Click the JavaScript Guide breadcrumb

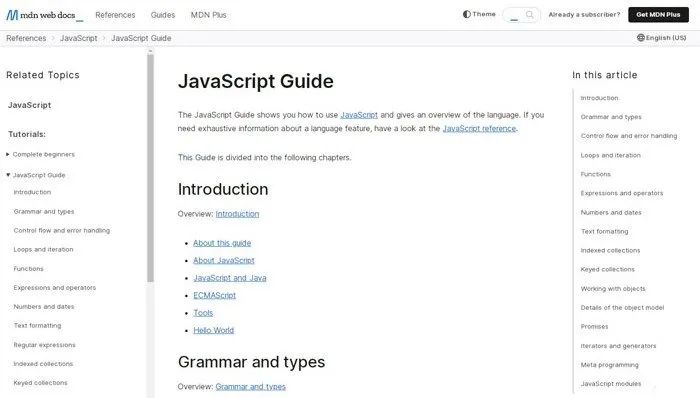141,38
